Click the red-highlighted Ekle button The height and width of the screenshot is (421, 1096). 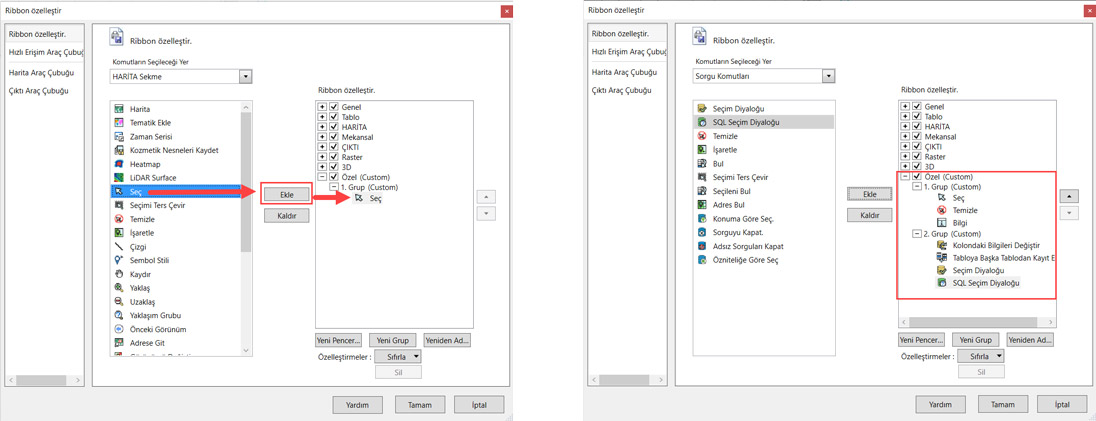click(x=286, y=195)
